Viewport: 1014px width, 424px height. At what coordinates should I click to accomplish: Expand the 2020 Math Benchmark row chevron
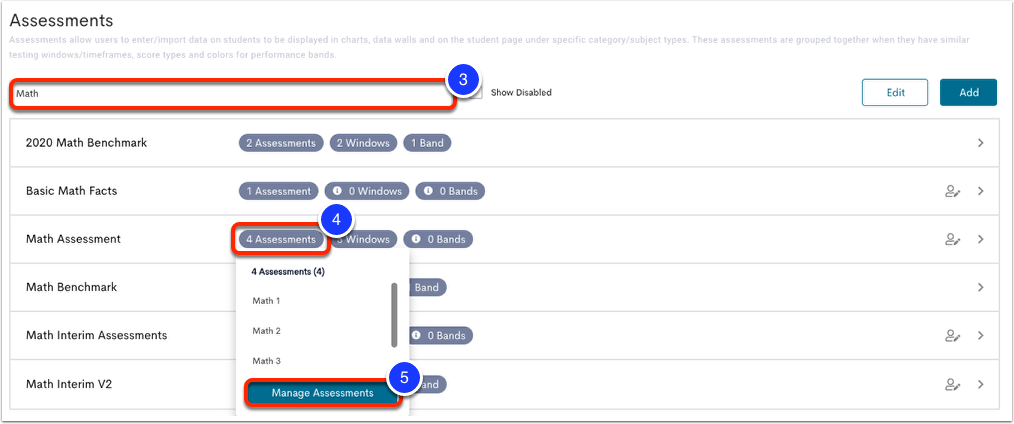click(980, 143)
